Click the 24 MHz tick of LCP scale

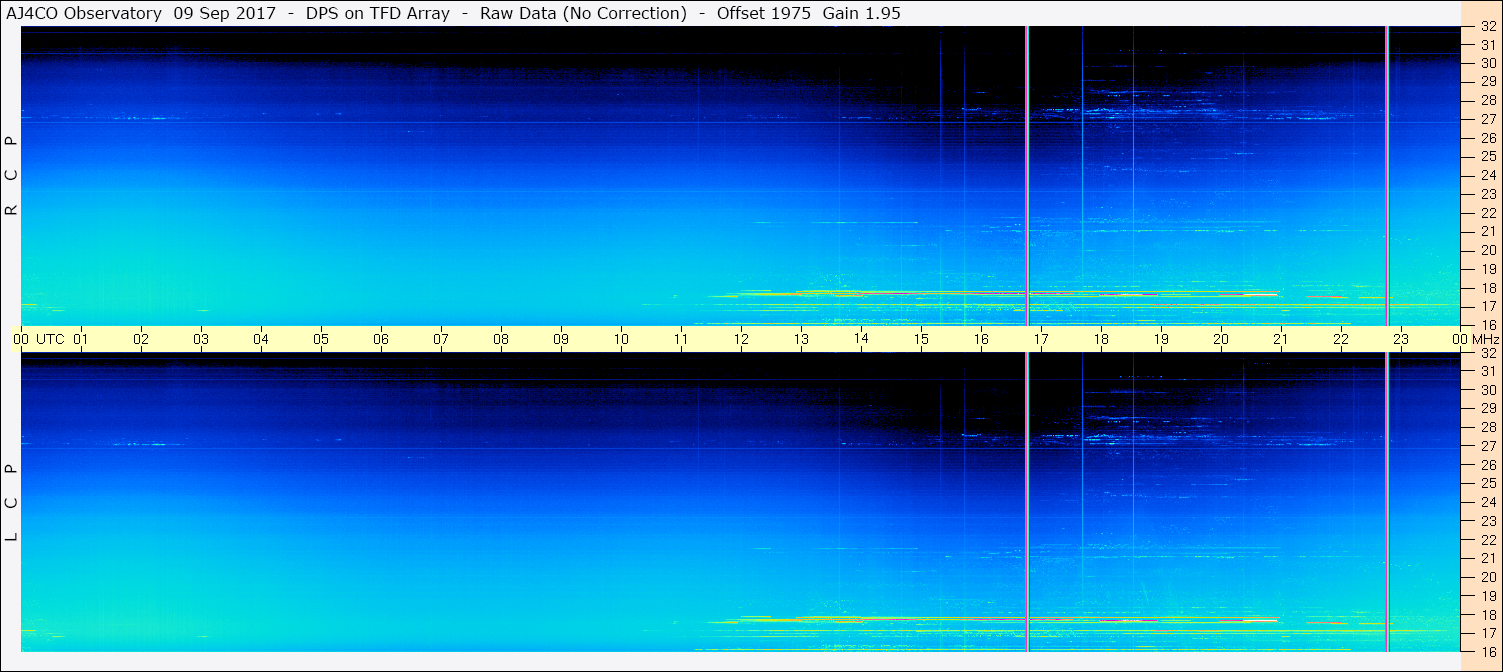pyautogui.click(x=1487, y=502)
